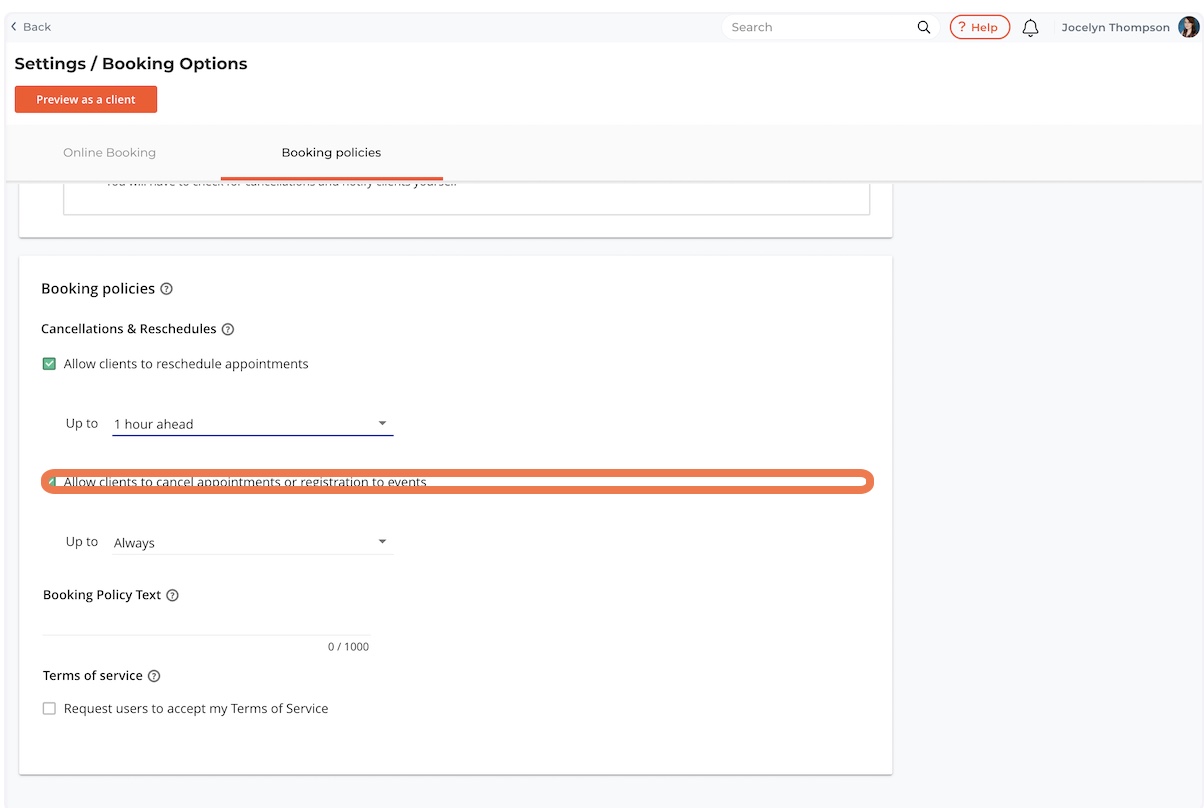Screen dimensions: 1204x808
Task: Toggle Allow clients to cancel appointments checkbox
Action: tap(50, 482)
